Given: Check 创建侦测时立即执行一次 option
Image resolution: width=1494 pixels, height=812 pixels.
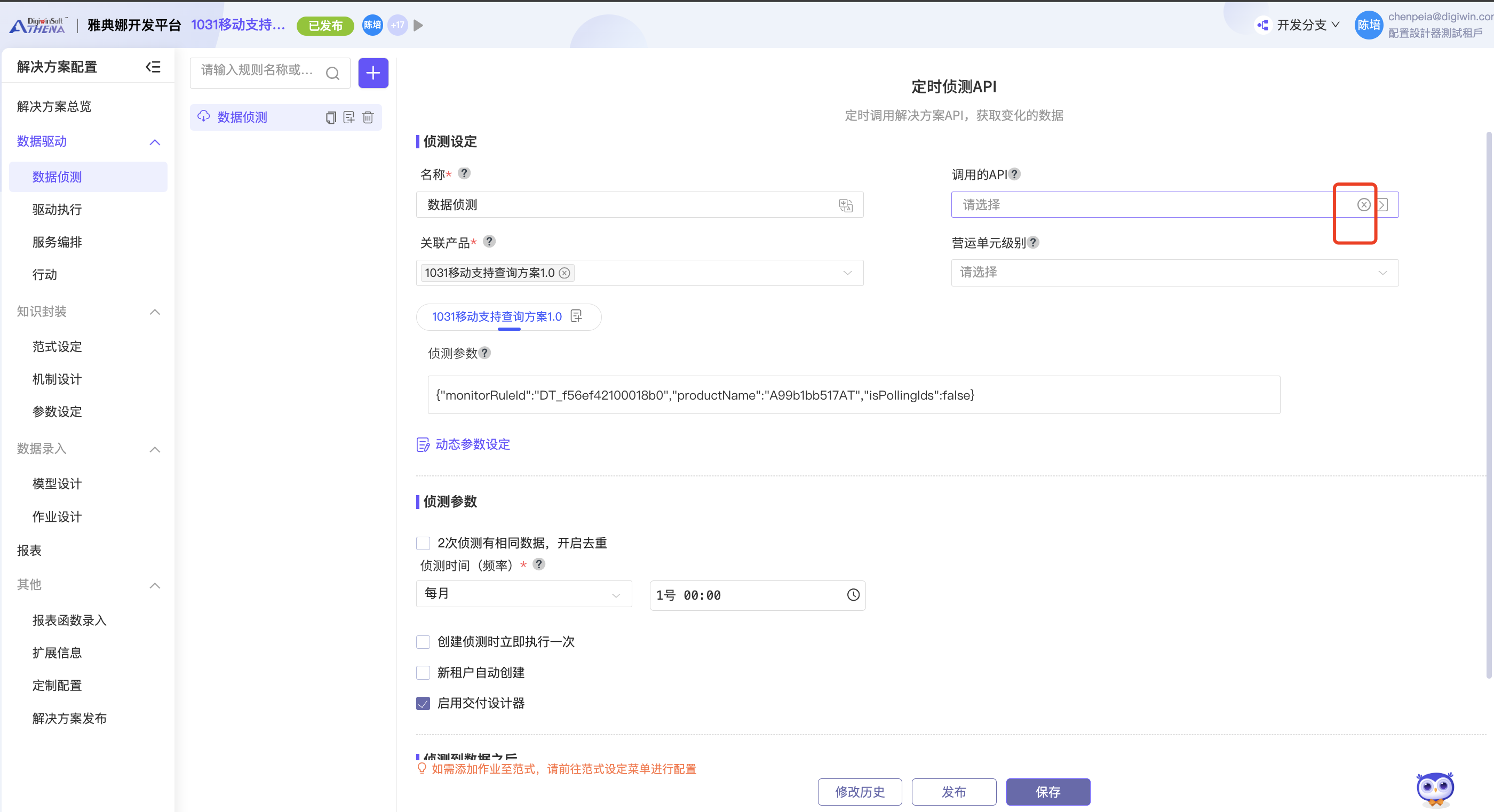Looking at the screenshot, I should (423, 642).
